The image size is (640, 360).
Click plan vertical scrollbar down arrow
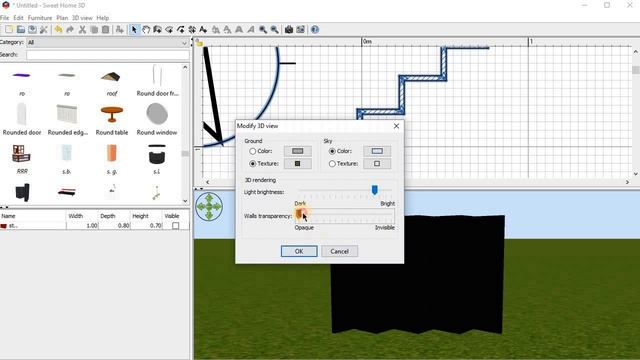coord(636,174)
